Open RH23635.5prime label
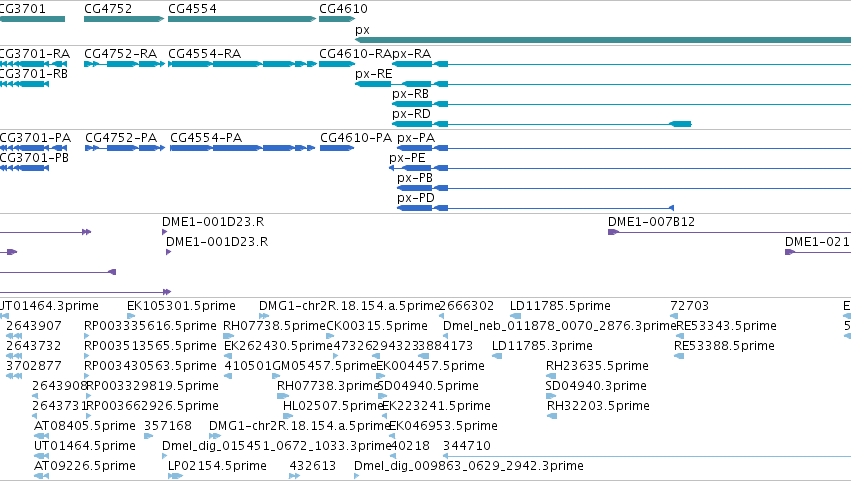This screenshot has width=851, height=481. tap(597, 366)
